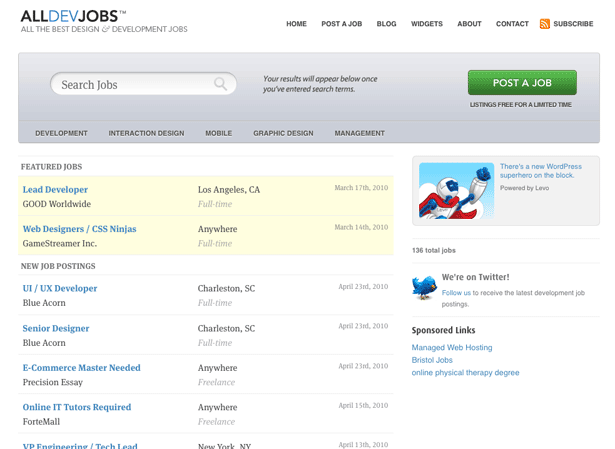Click the Los Angeles, CA location

tap(229, 190)
